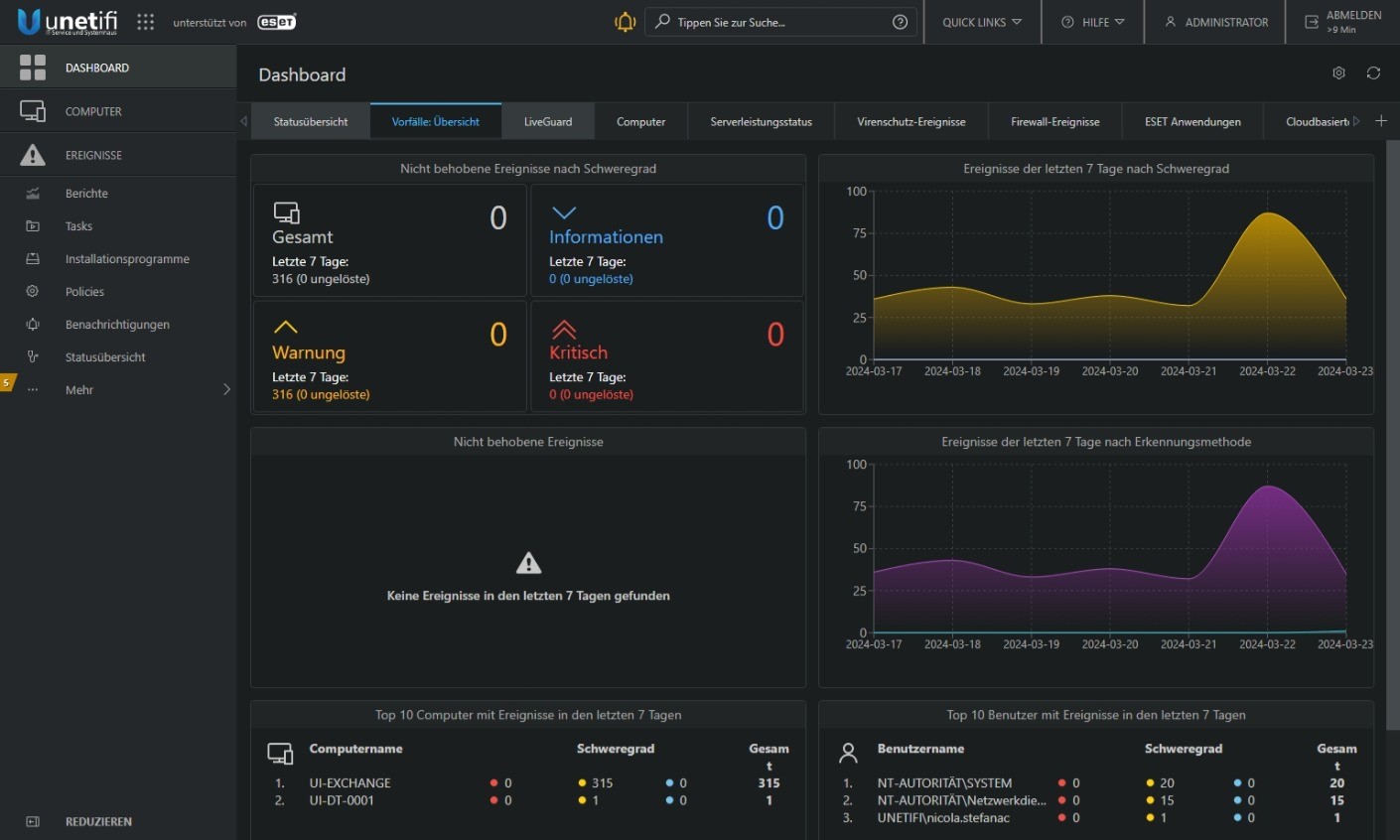This screenshot has height=840, width=1400.
Task: Open the app grid launcher icon
Action: pos(146,22)
